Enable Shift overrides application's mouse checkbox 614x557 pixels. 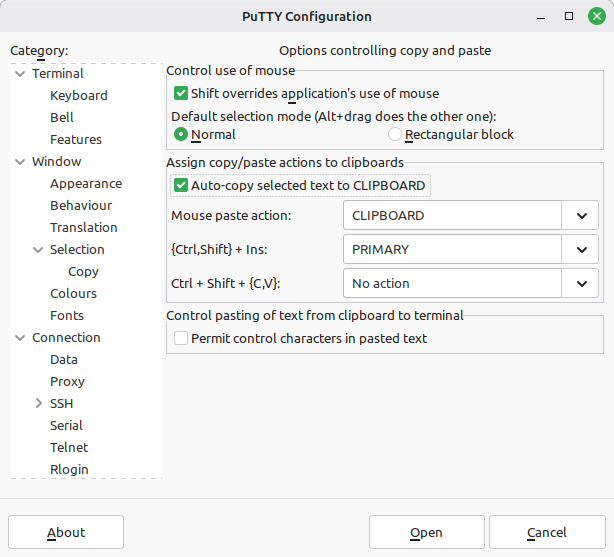tap(181, 94)
